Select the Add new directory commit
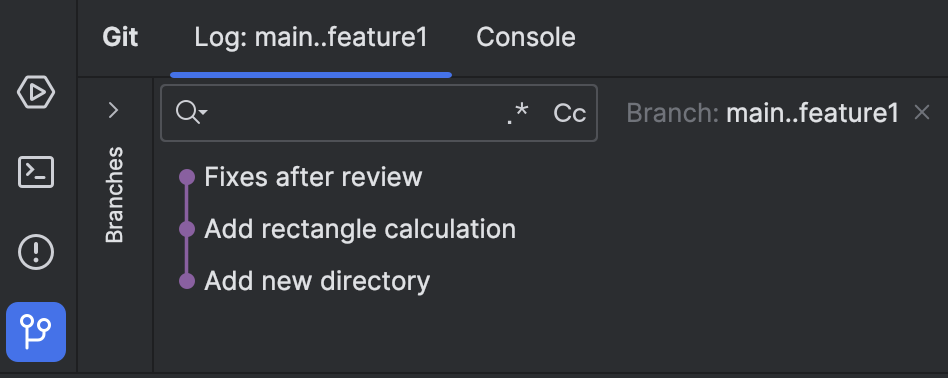 coord(317,281)
